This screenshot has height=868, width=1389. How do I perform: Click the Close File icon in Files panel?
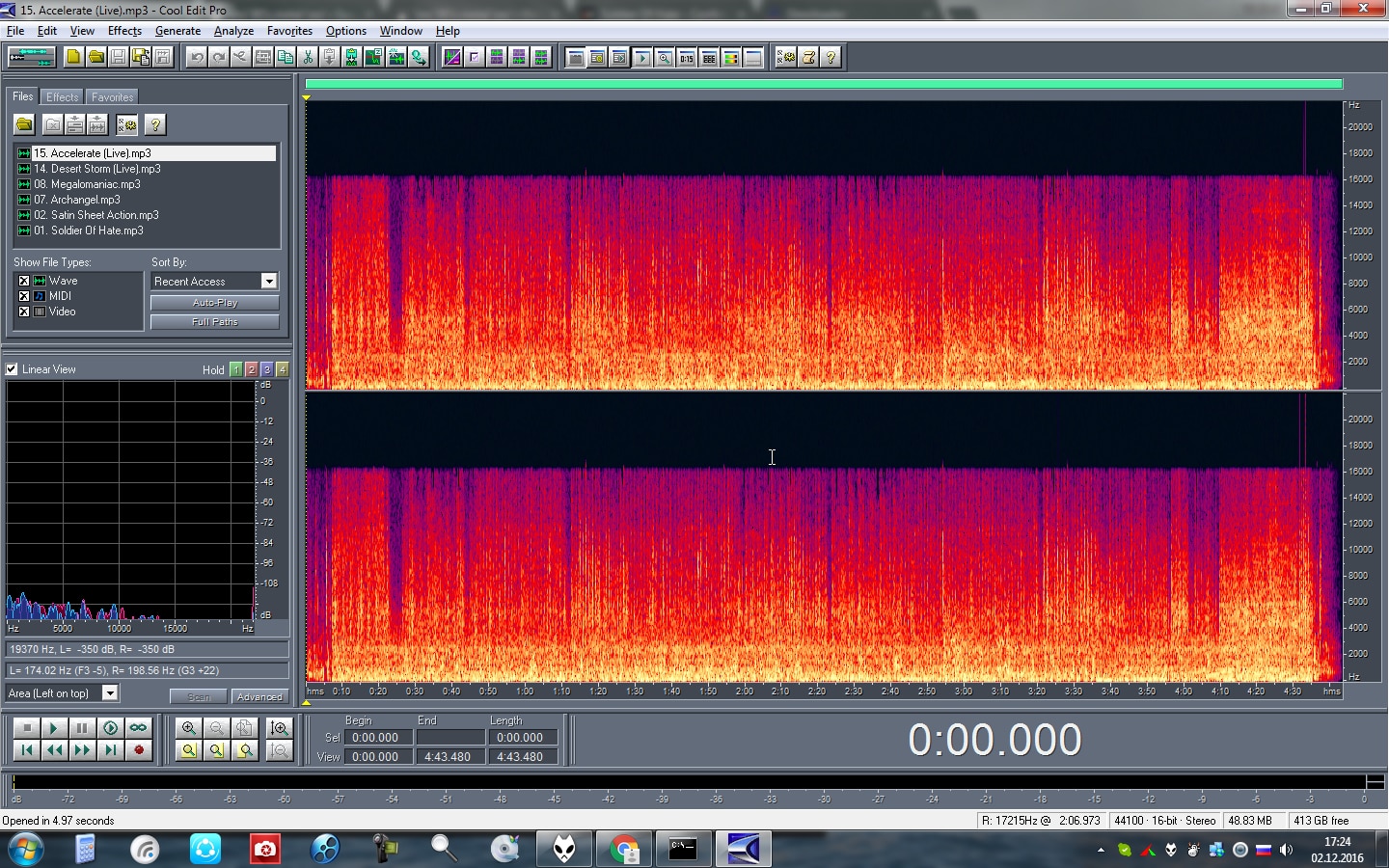(53, 124)
